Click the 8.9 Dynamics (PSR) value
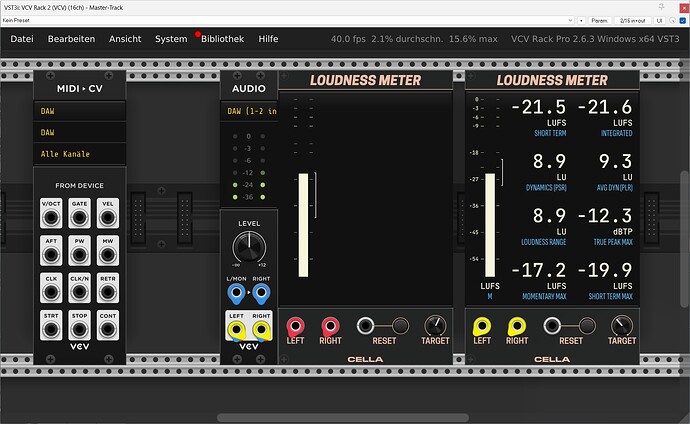 [x=549, y=161]
